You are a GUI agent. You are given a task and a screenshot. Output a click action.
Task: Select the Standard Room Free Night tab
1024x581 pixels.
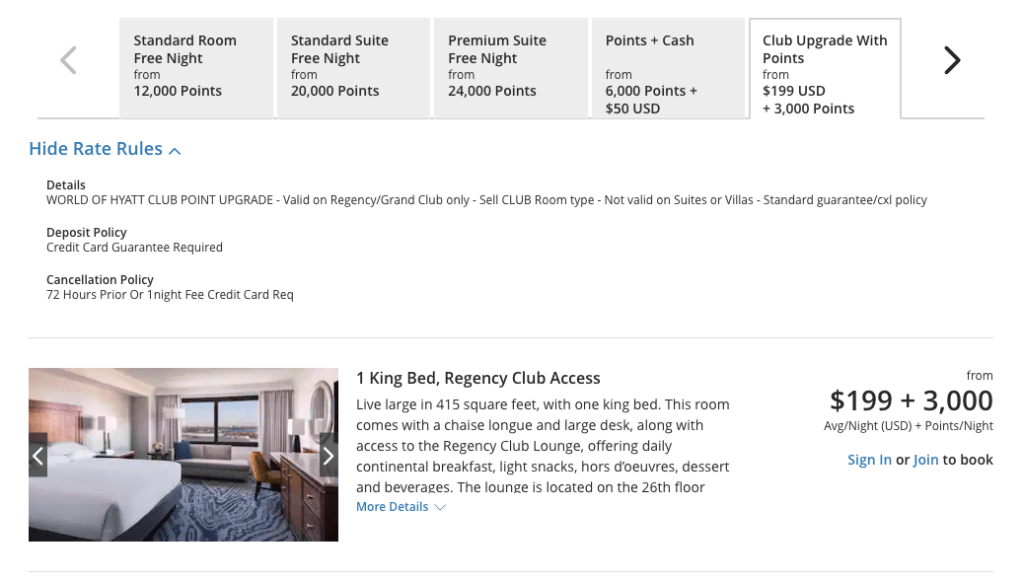195,67
